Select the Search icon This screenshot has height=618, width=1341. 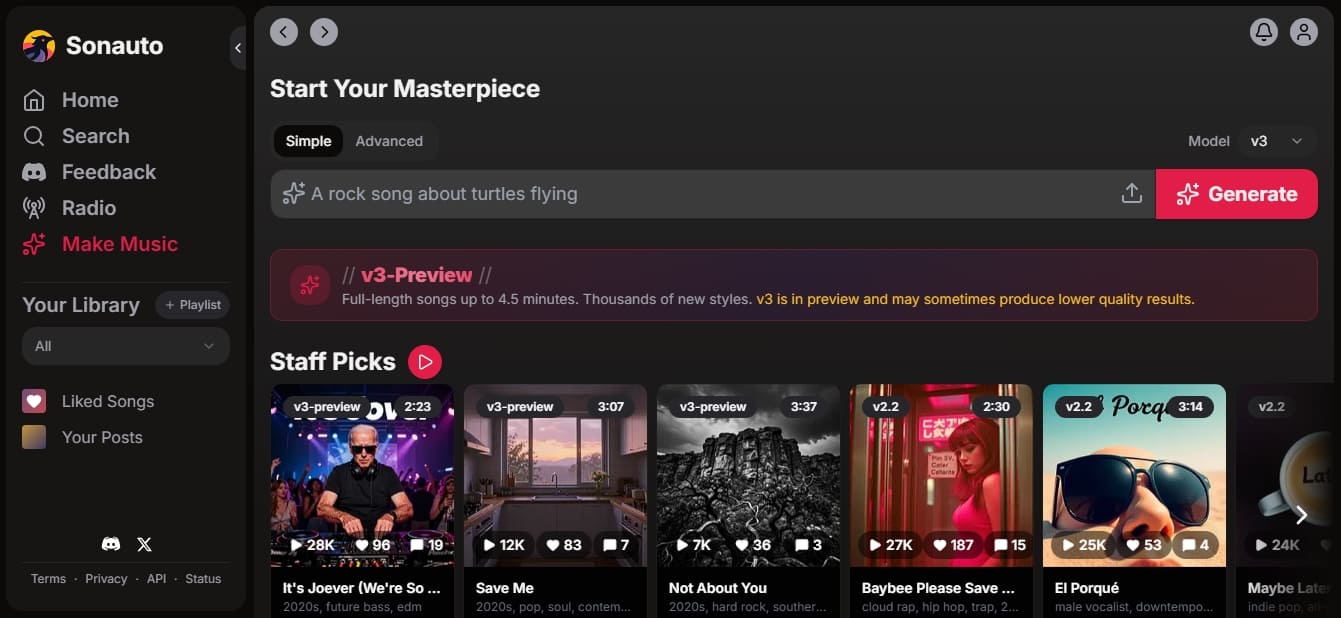point(35,136)
